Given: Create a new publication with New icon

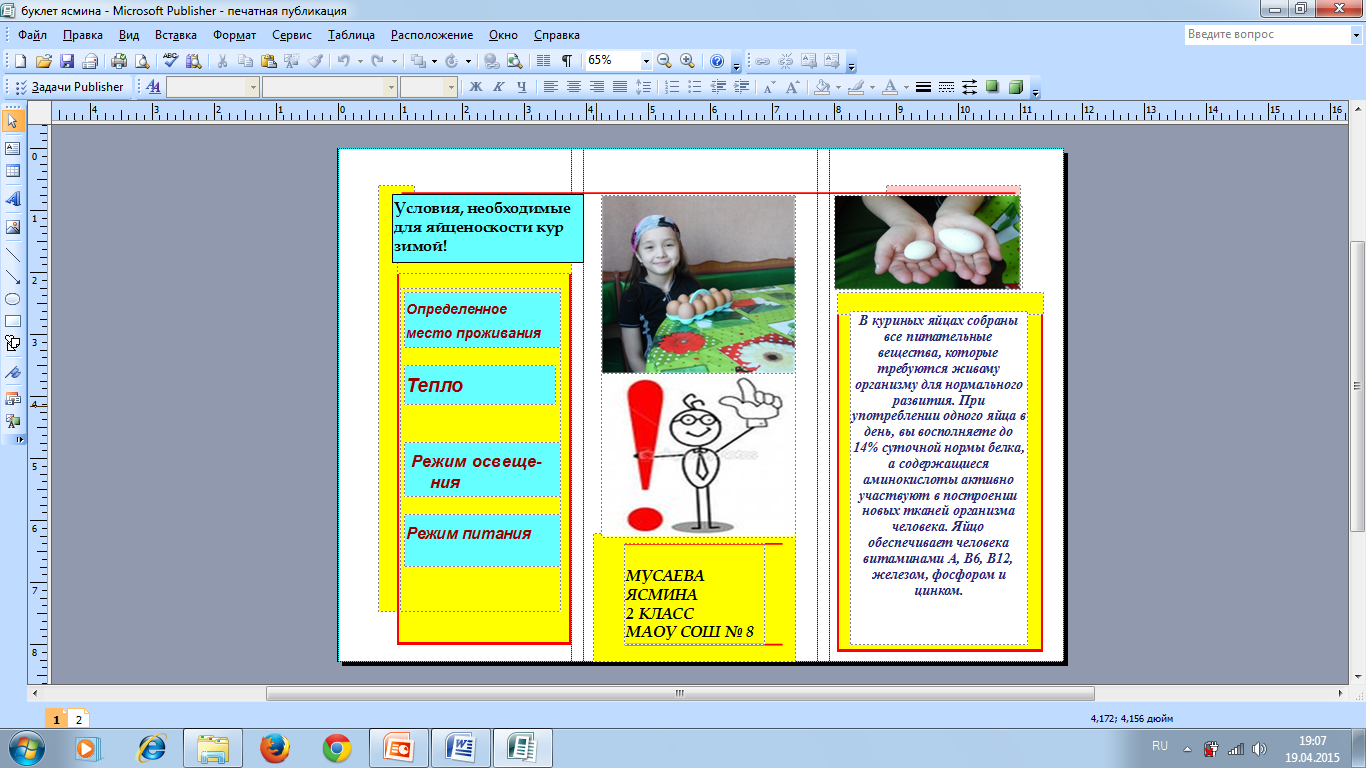Looking at the screenshot, I should [x=19, y=61].
